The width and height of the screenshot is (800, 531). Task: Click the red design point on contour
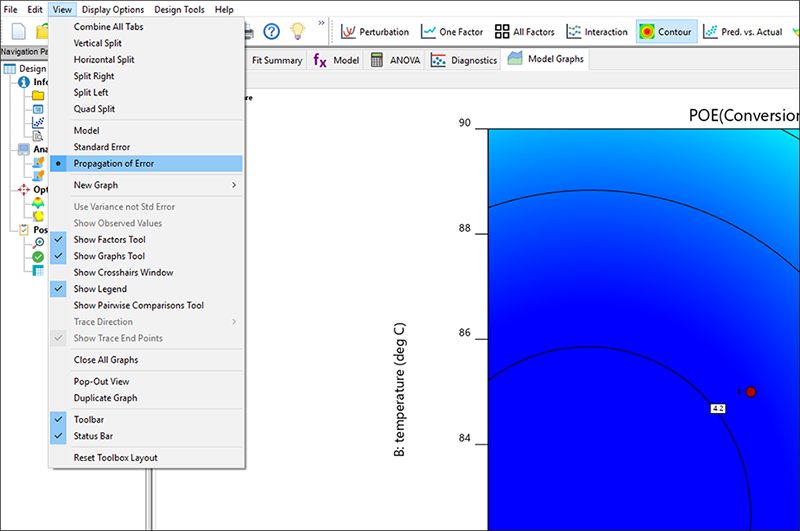(751, 392)
